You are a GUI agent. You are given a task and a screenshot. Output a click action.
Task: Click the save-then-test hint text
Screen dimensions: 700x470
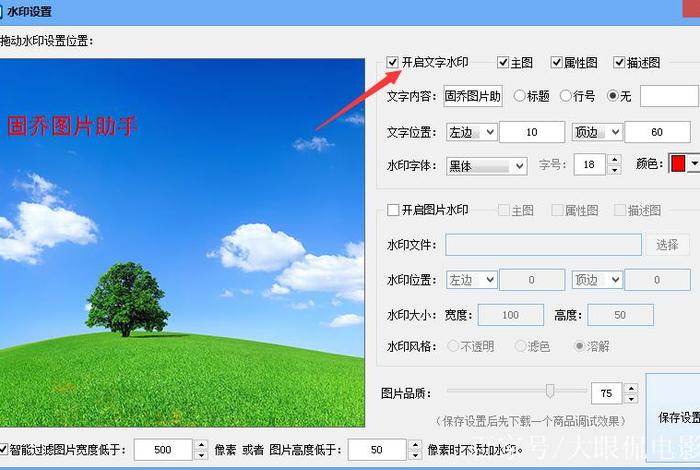pos(530,420)
